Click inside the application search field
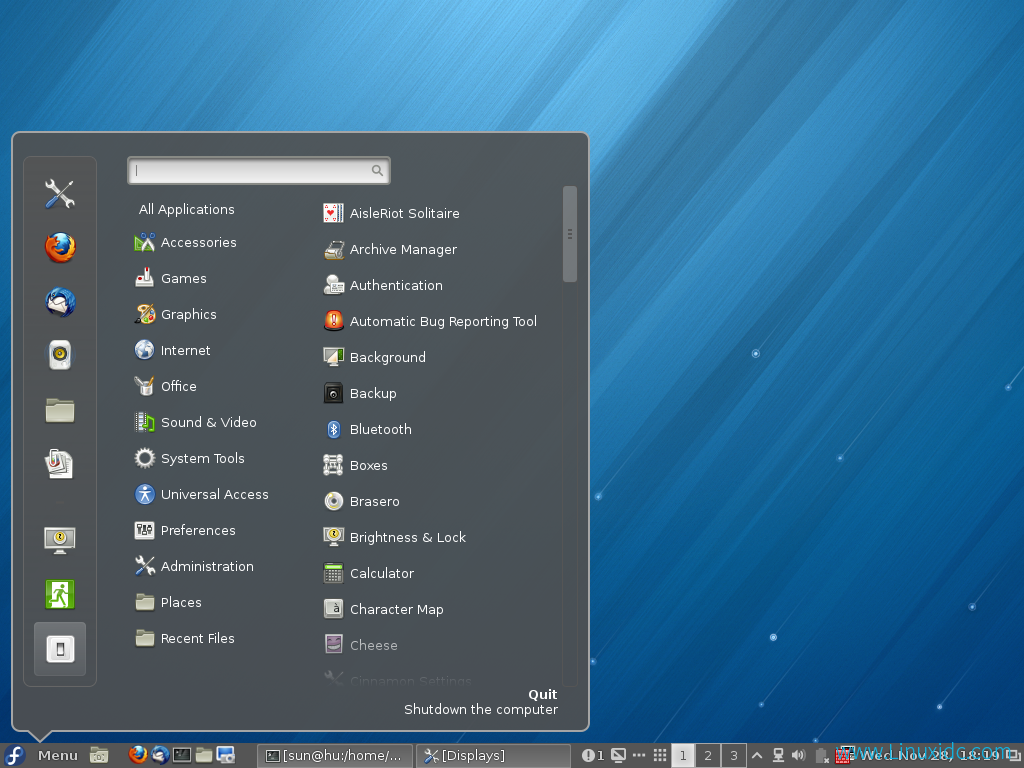The image size is (1024, 768). (x=258, y=170)
